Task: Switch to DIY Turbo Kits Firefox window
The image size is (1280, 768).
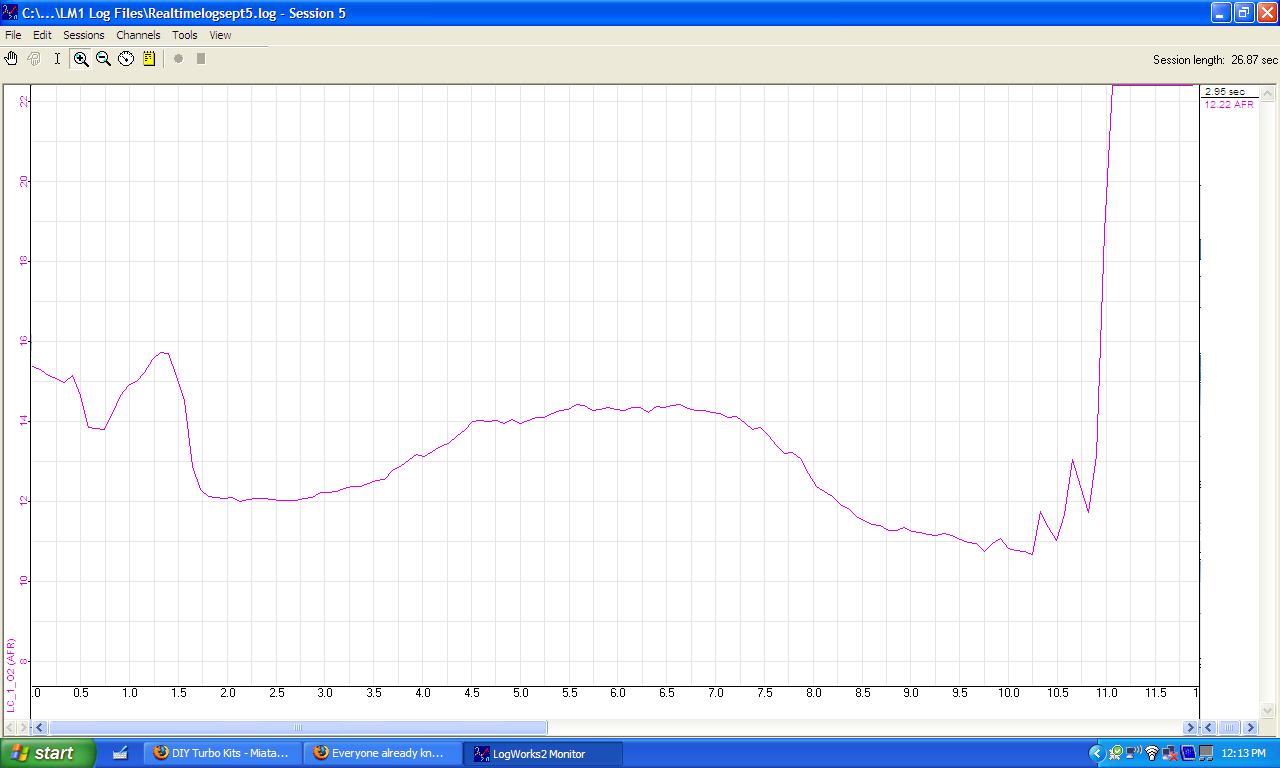Action: pos(222,753)
